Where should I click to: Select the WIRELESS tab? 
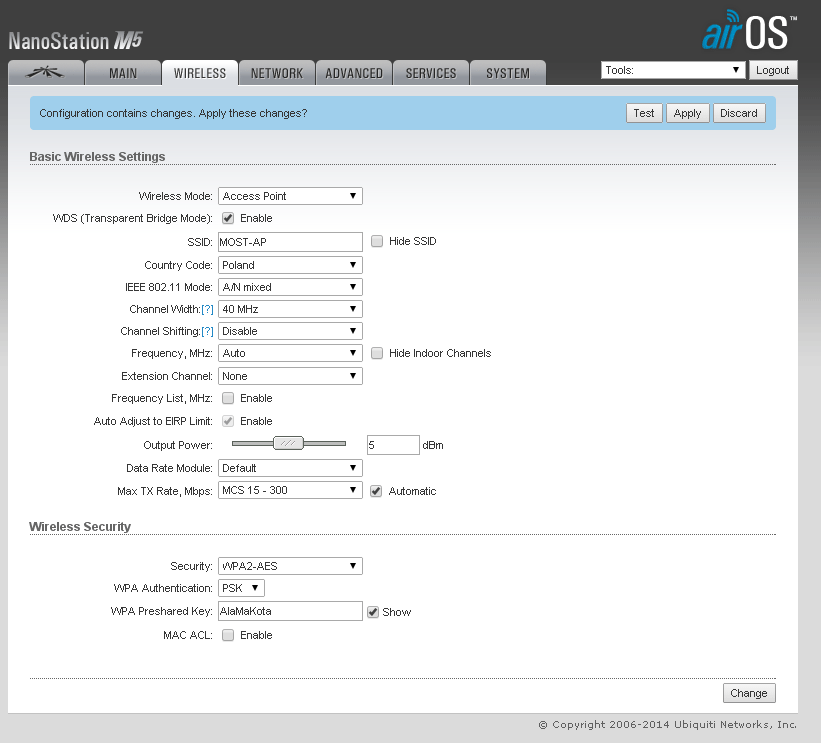pos(200,73)
